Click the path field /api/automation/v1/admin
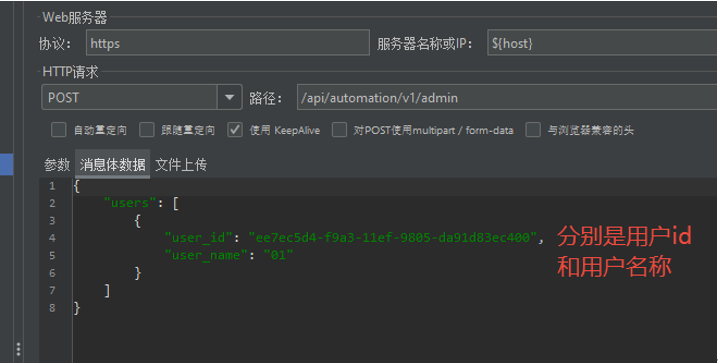 pos(507,97)
